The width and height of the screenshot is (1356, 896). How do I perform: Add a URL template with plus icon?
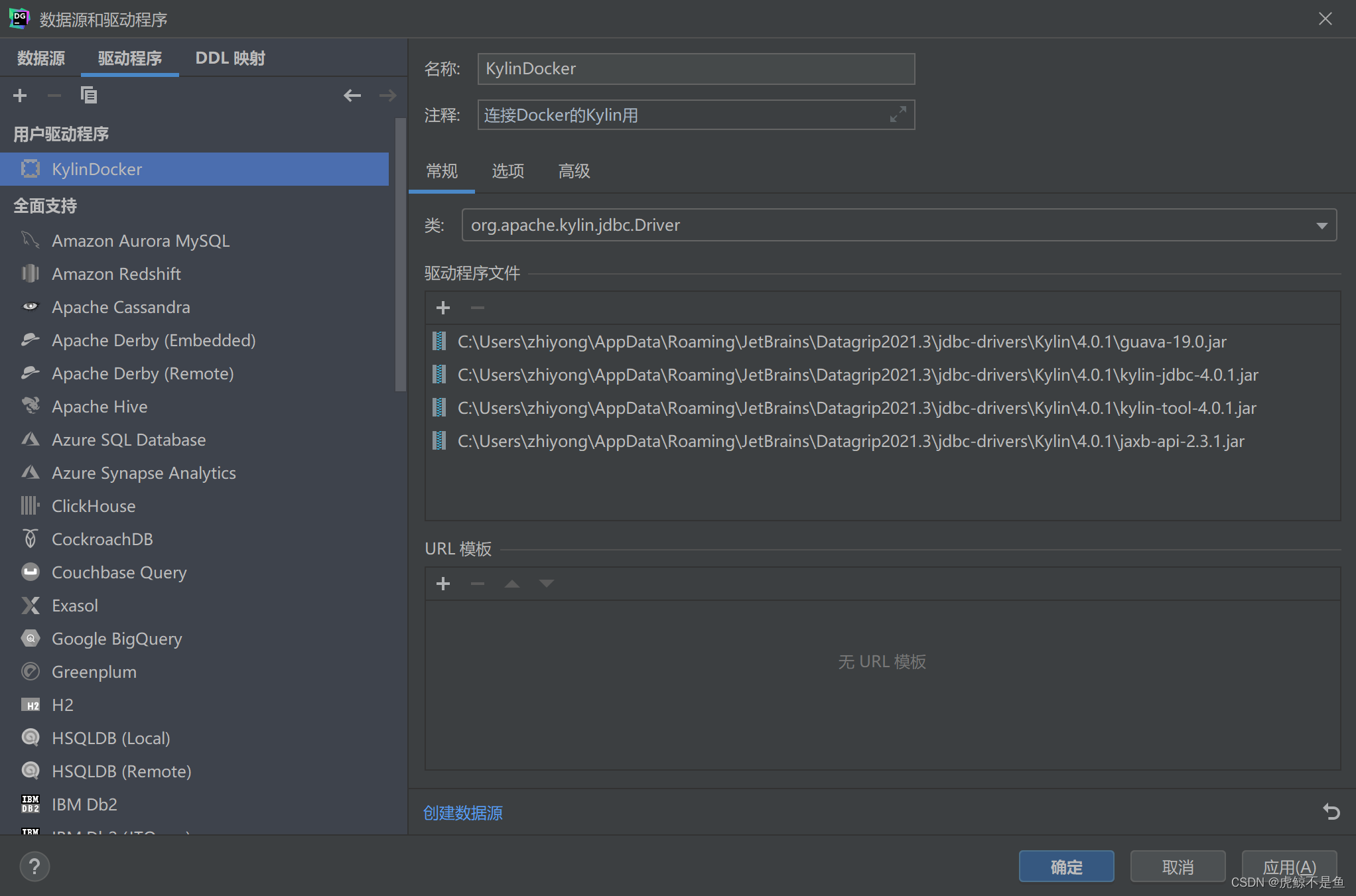click(x=443, y=584)
